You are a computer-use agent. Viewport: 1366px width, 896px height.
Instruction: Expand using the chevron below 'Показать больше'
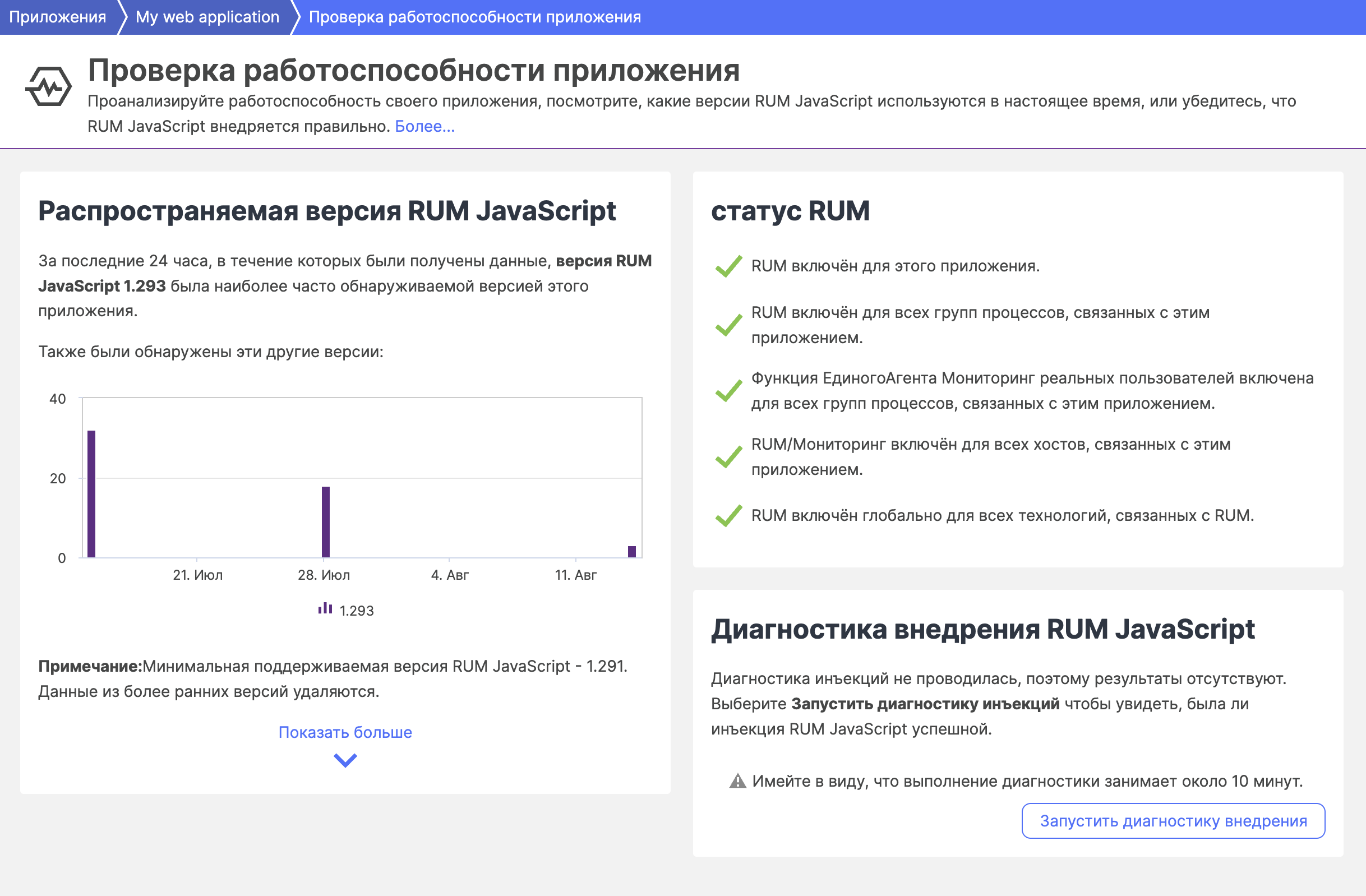pyautogui.click(x=345, y=760)
